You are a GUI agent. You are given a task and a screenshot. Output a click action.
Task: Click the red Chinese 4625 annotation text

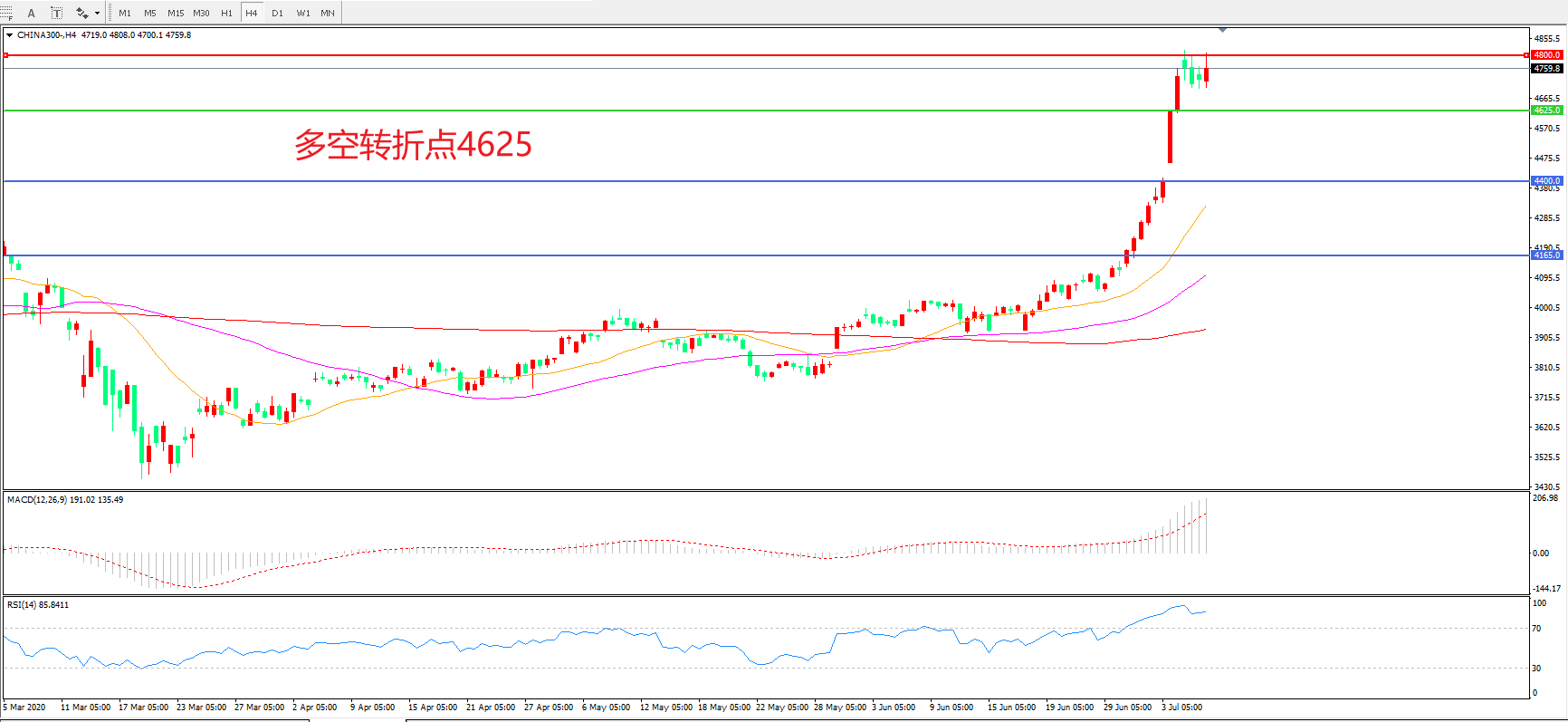(413, 145)
